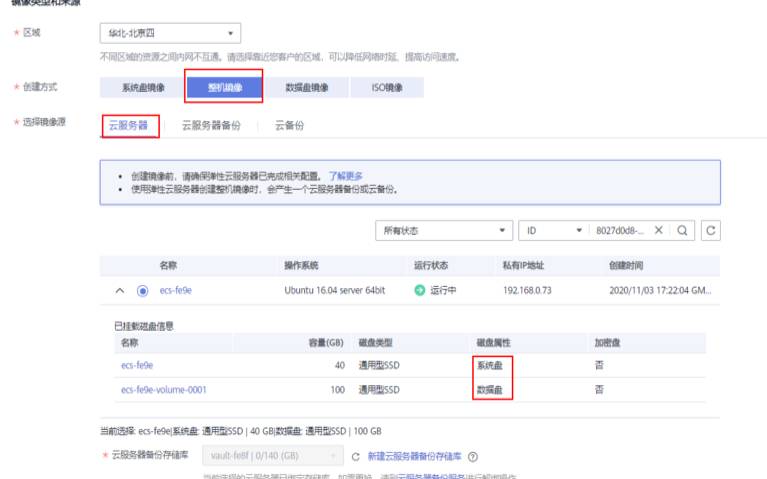Switch to 云服务器 image source tab
This screenshot has width=767, height=479.
pyautogui.click(x=128, y=125)
